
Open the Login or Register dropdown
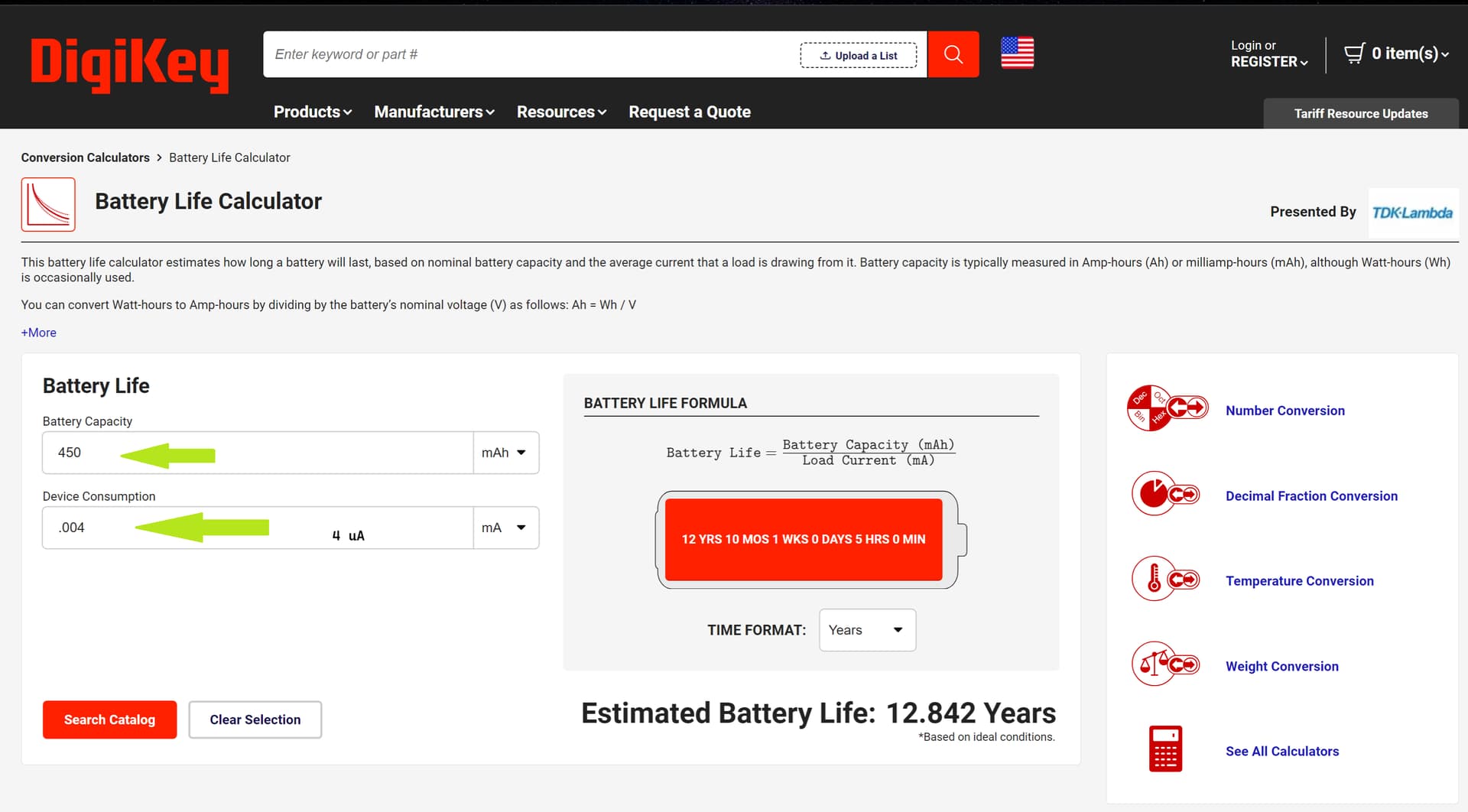(1269, 54)
